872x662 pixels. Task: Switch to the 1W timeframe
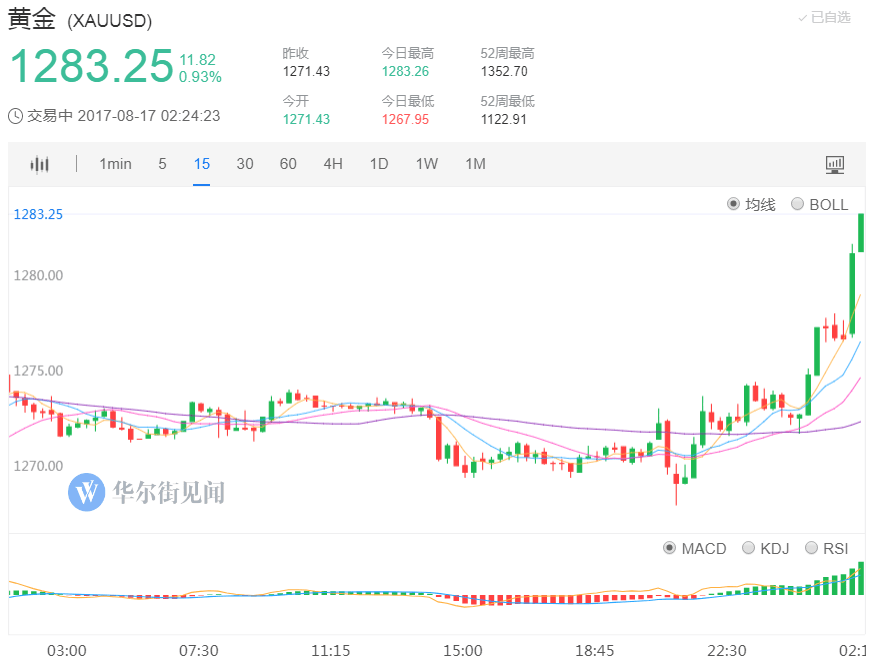click(x=427, y=164)
